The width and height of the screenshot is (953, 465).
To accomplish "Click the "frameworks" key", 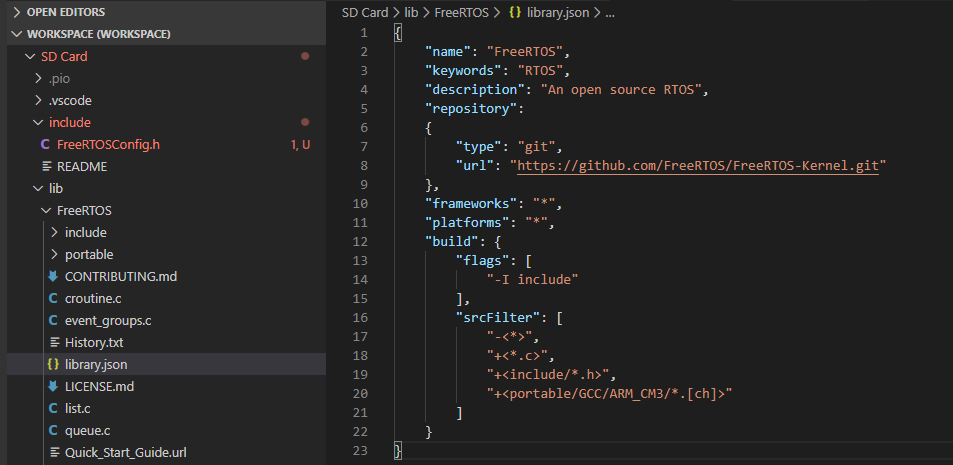I will pyautogui.click(x=470, y=203).
